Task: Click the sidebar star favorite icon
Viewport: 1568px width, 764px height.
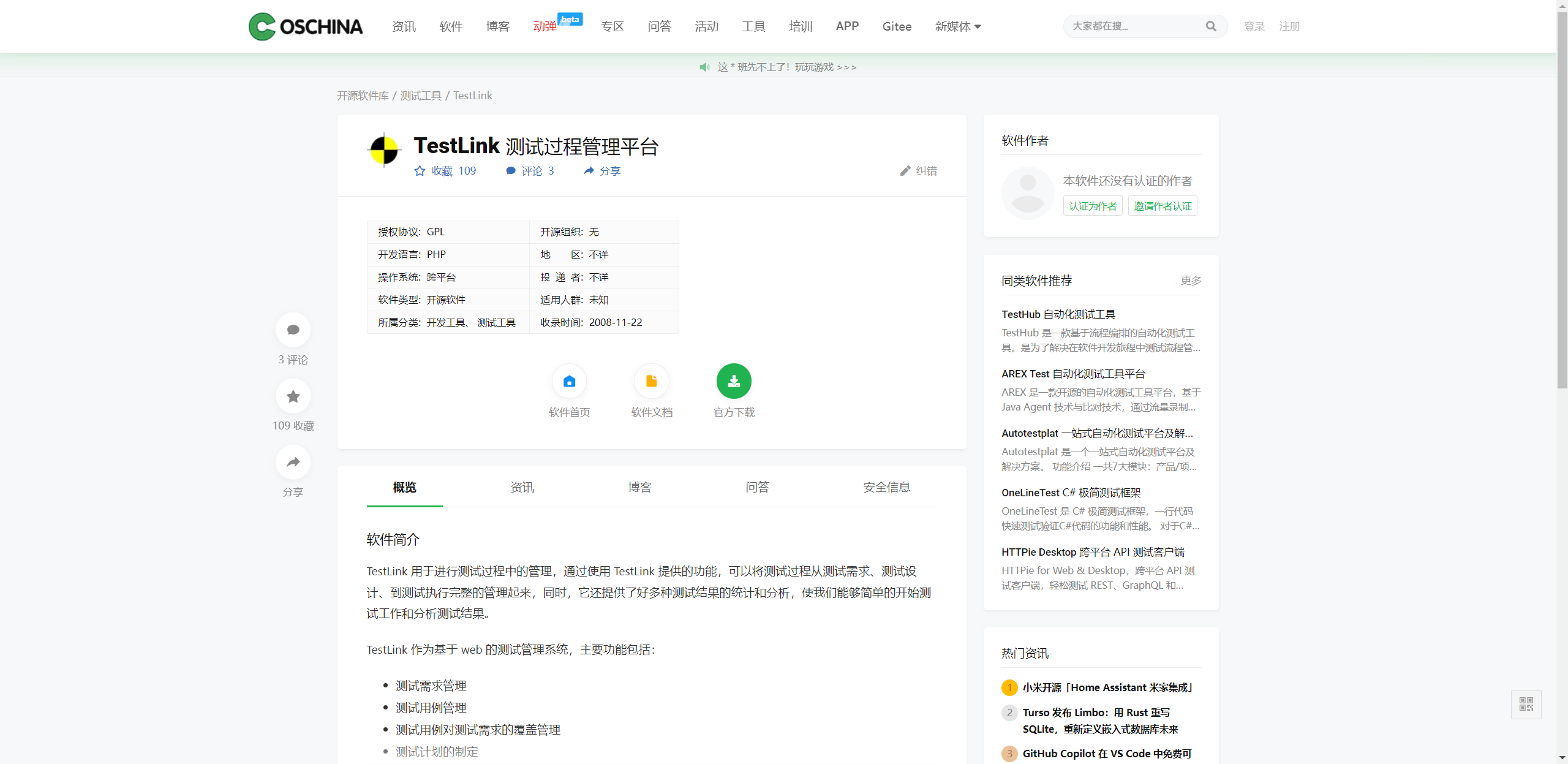Action: 293,396
